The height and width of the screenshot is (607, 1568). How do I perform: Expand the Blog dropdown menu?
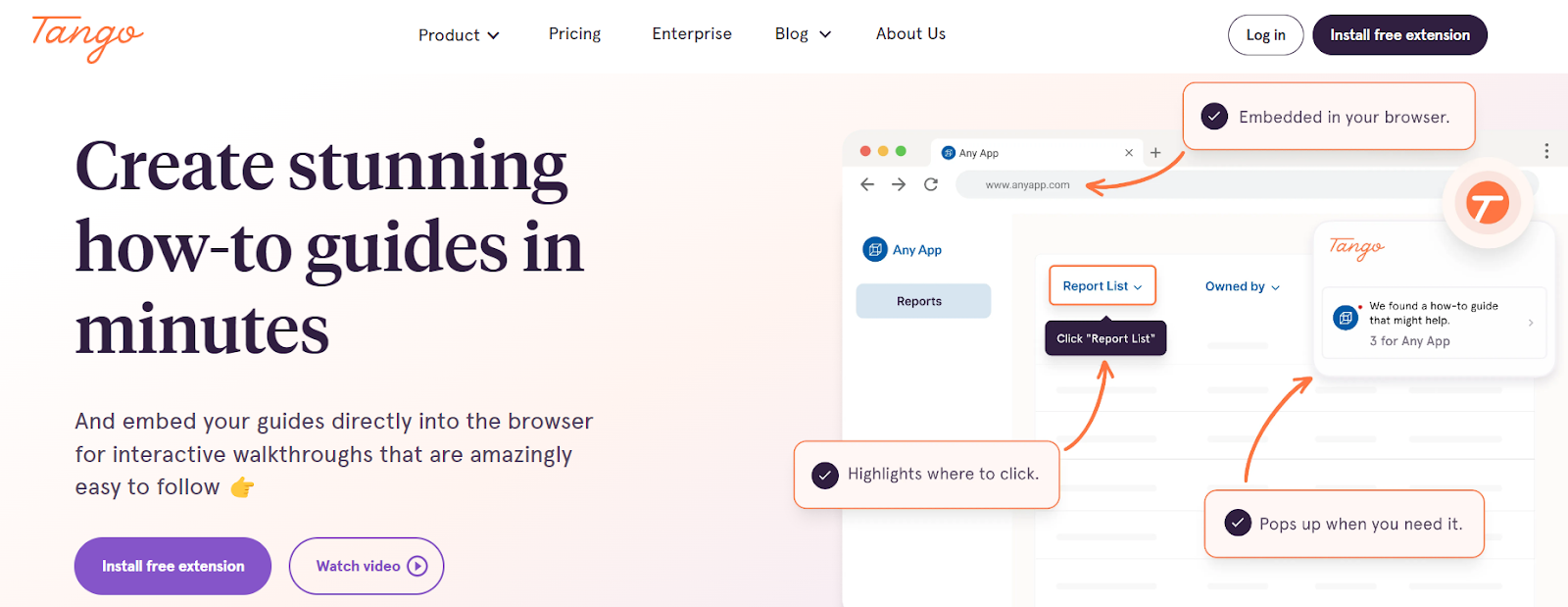tap(803, 33)
